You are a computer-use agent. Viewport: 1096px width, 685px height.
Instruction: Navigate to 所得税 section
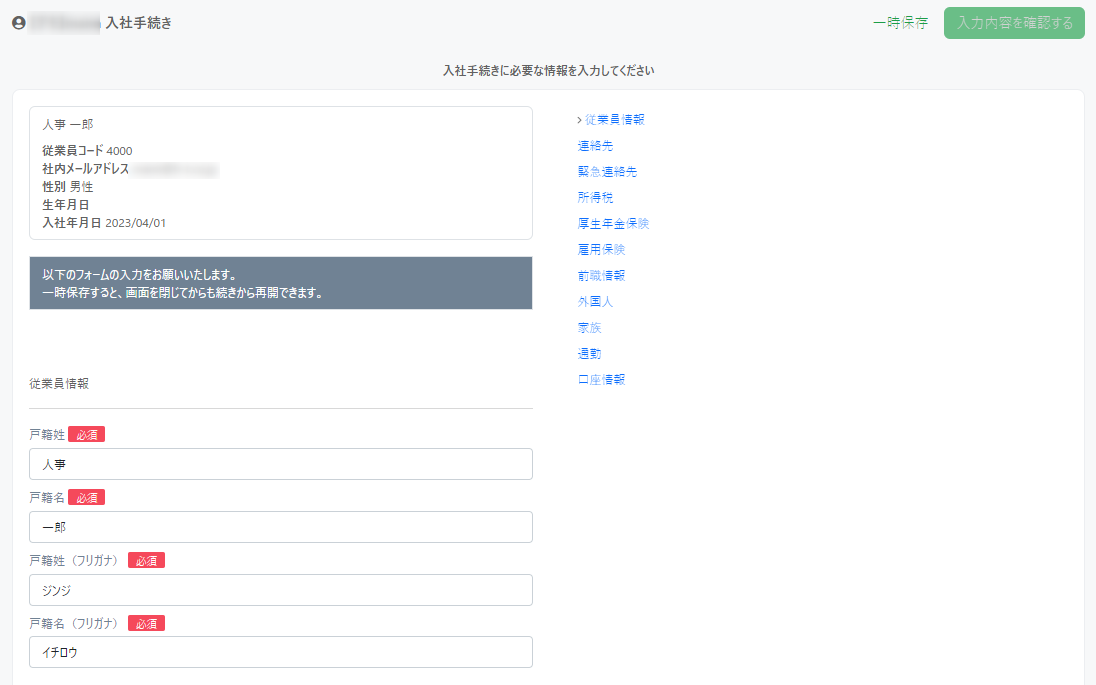tap(596, 197)
